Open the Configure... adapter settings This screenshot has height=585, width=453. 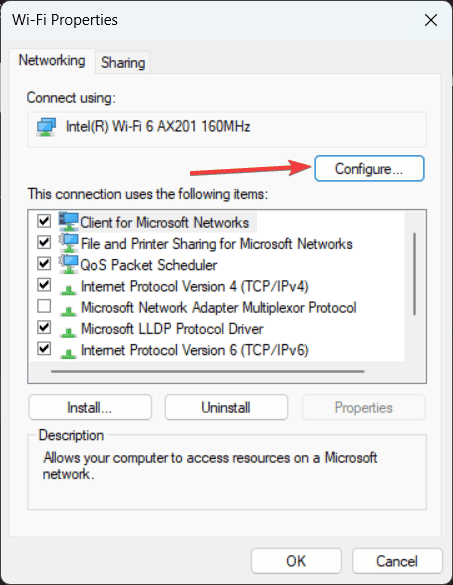tap(369, 169)
